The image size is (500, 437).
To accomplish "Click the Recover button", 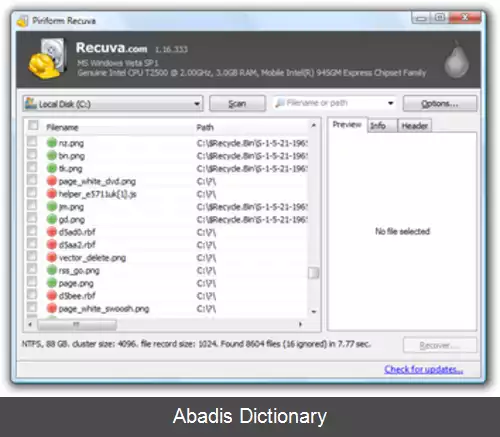I will click(x=440, y=345).
